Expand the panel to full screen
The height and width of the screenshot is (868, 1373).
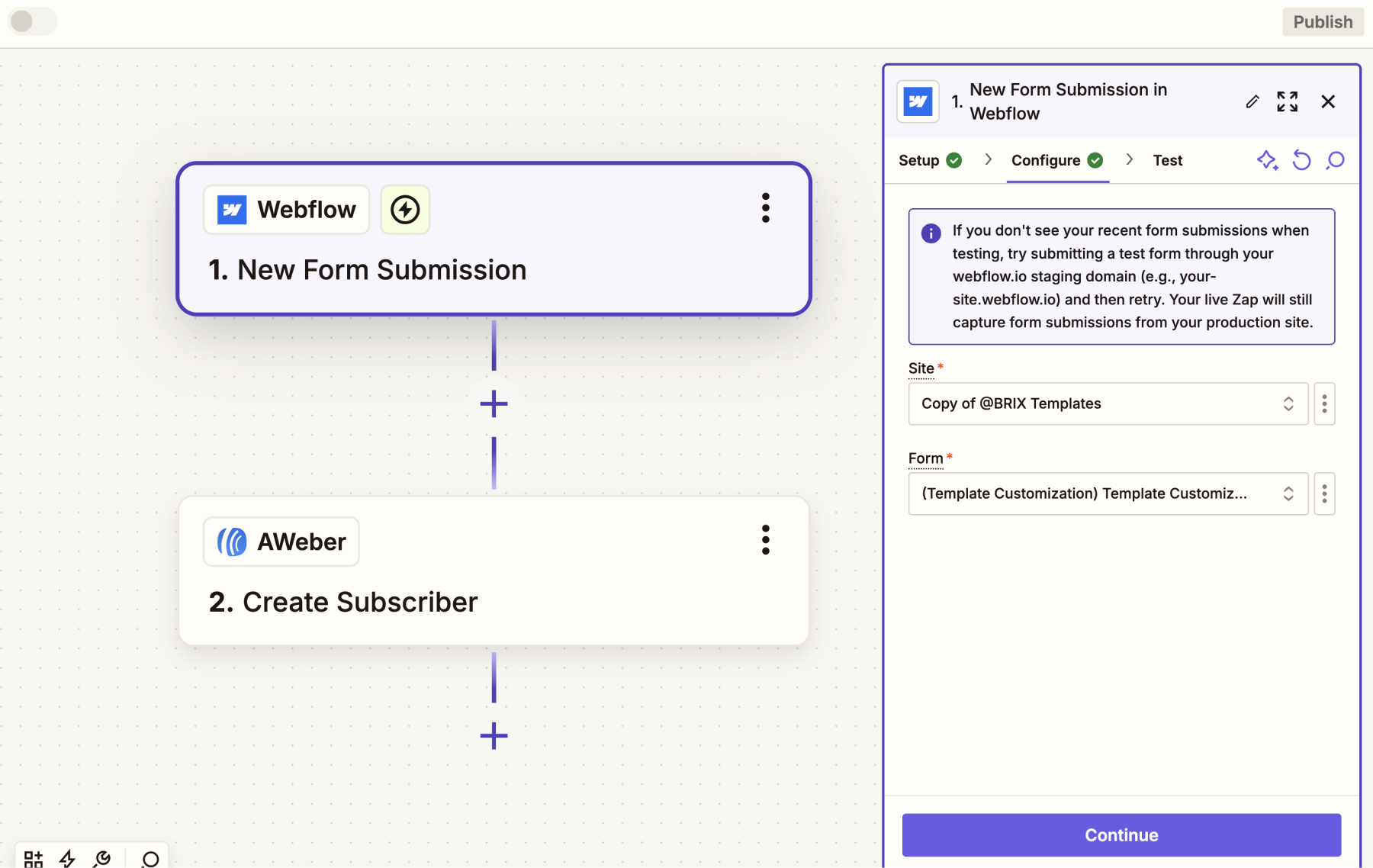click(x=1288, y=101)
